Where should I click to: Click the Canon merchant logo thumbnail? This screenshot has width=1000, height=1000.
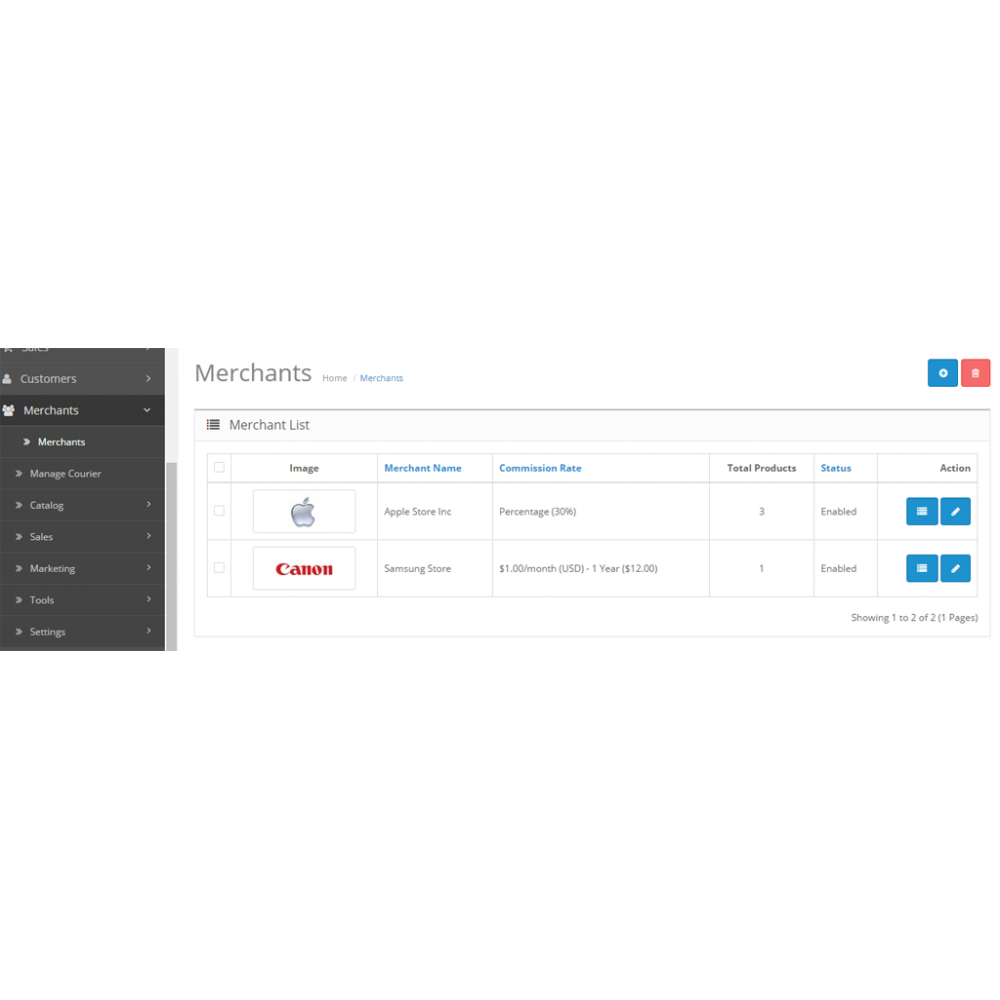pos(303,568)
